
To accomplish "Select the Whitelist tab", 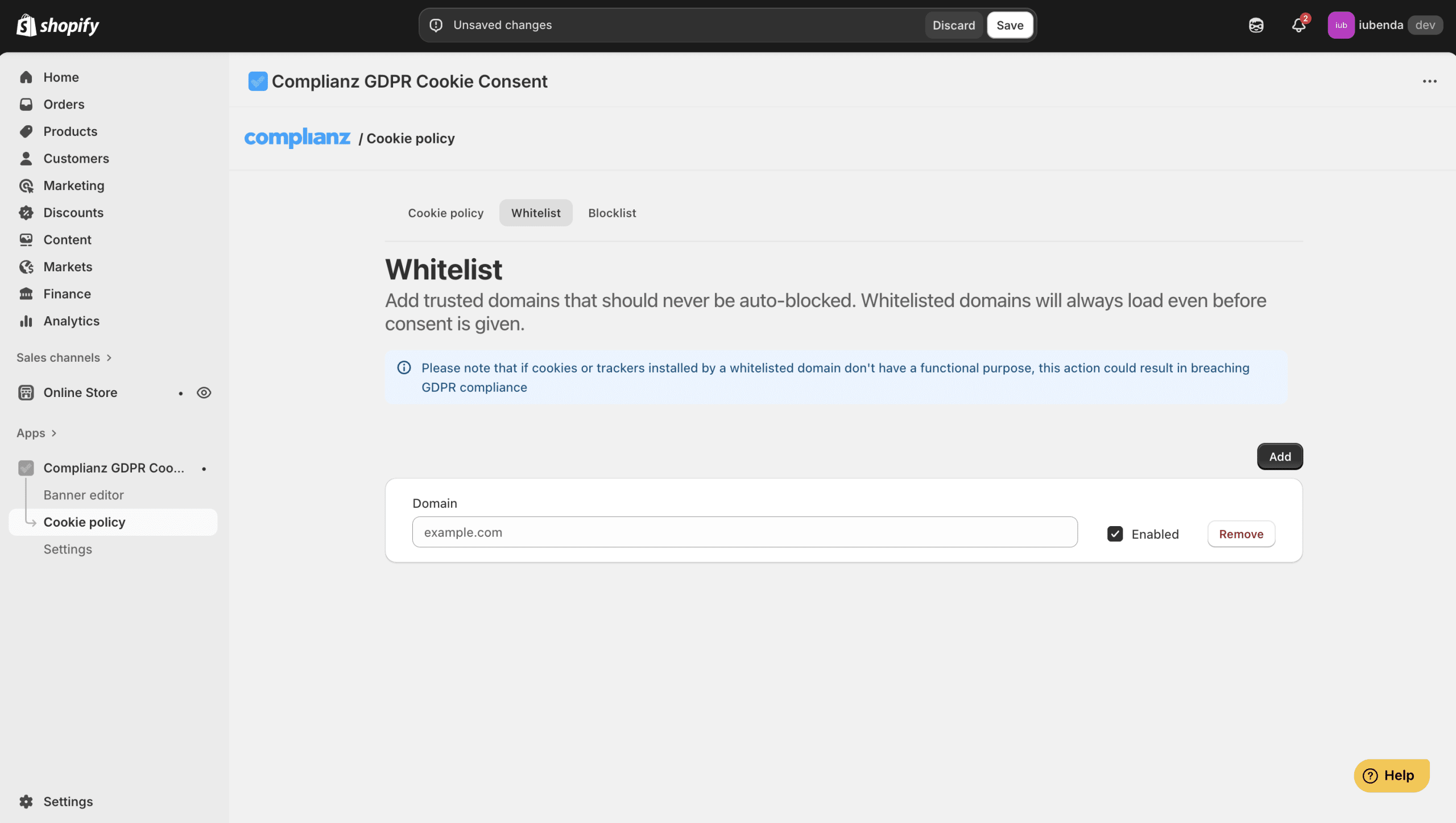I will [536, 213].
